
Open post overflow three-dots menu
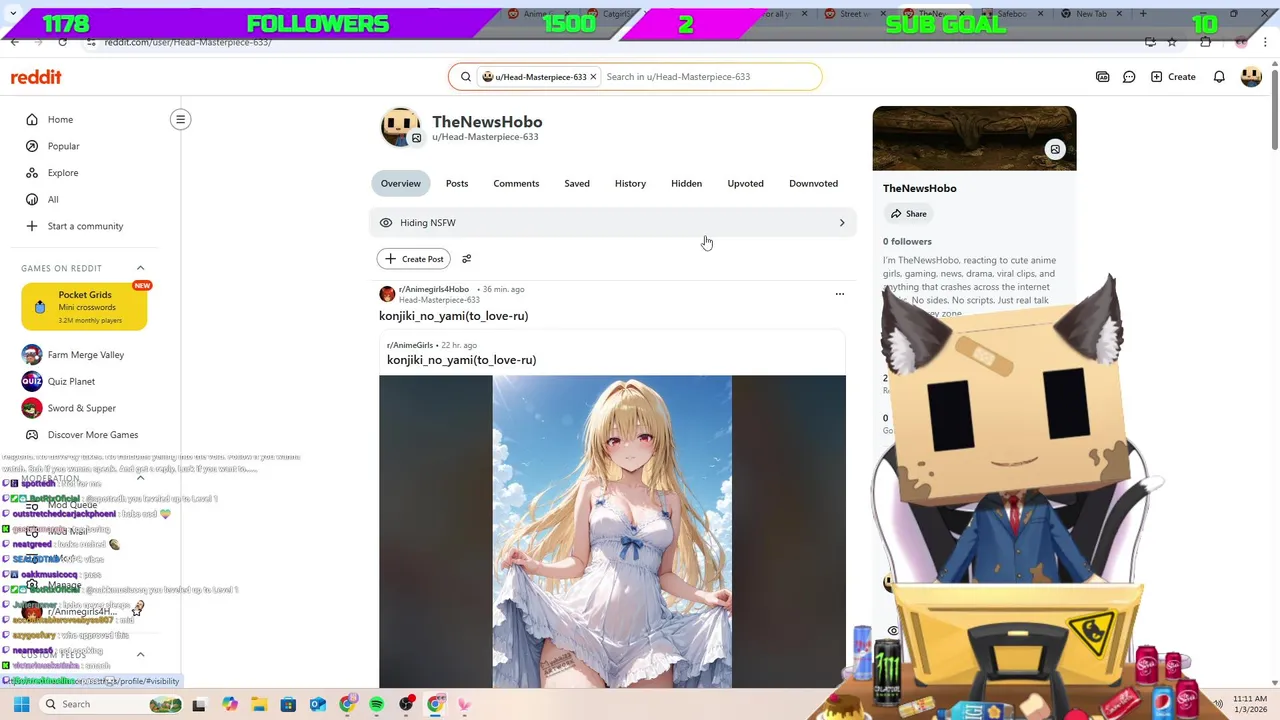(840, 294)
